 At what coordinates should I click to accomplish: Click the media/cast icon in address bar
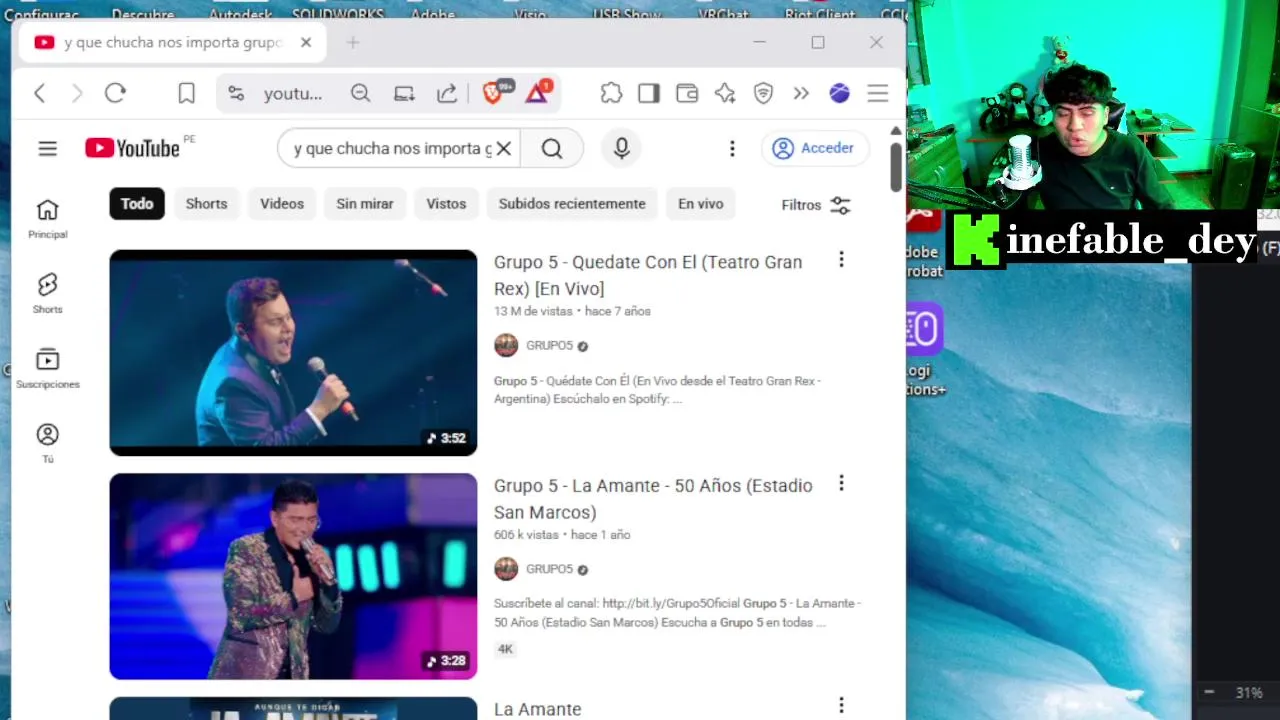404,93
